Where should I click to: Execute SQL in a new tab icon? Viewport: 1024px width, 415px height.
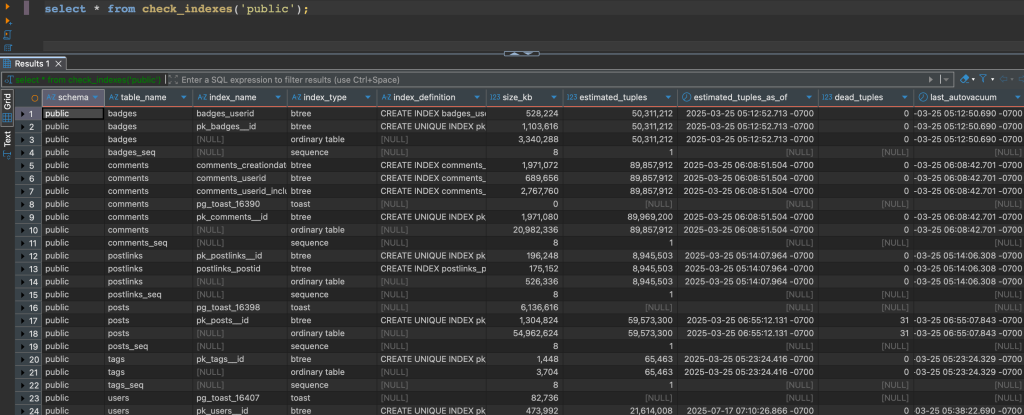tap(8, 21)
